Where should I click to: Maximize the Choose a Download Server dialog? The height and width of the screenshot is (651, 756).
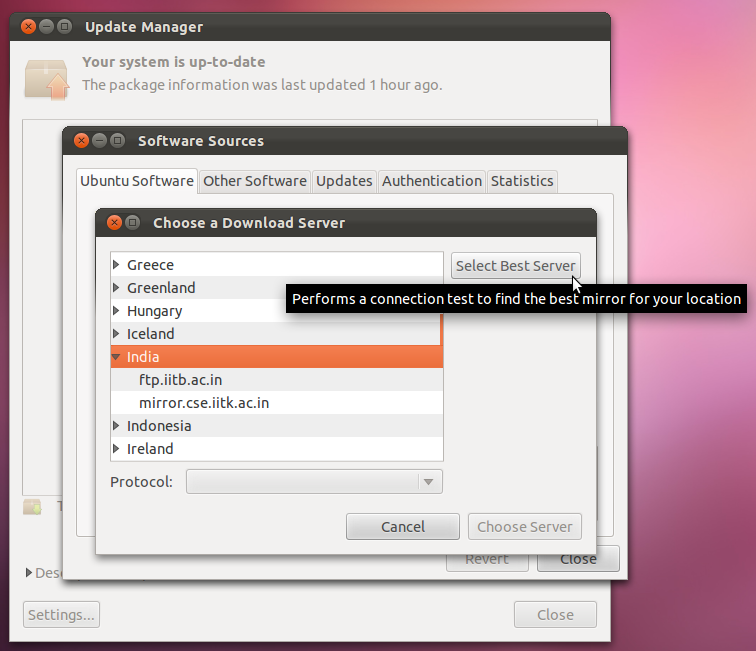tap(133, 222)
